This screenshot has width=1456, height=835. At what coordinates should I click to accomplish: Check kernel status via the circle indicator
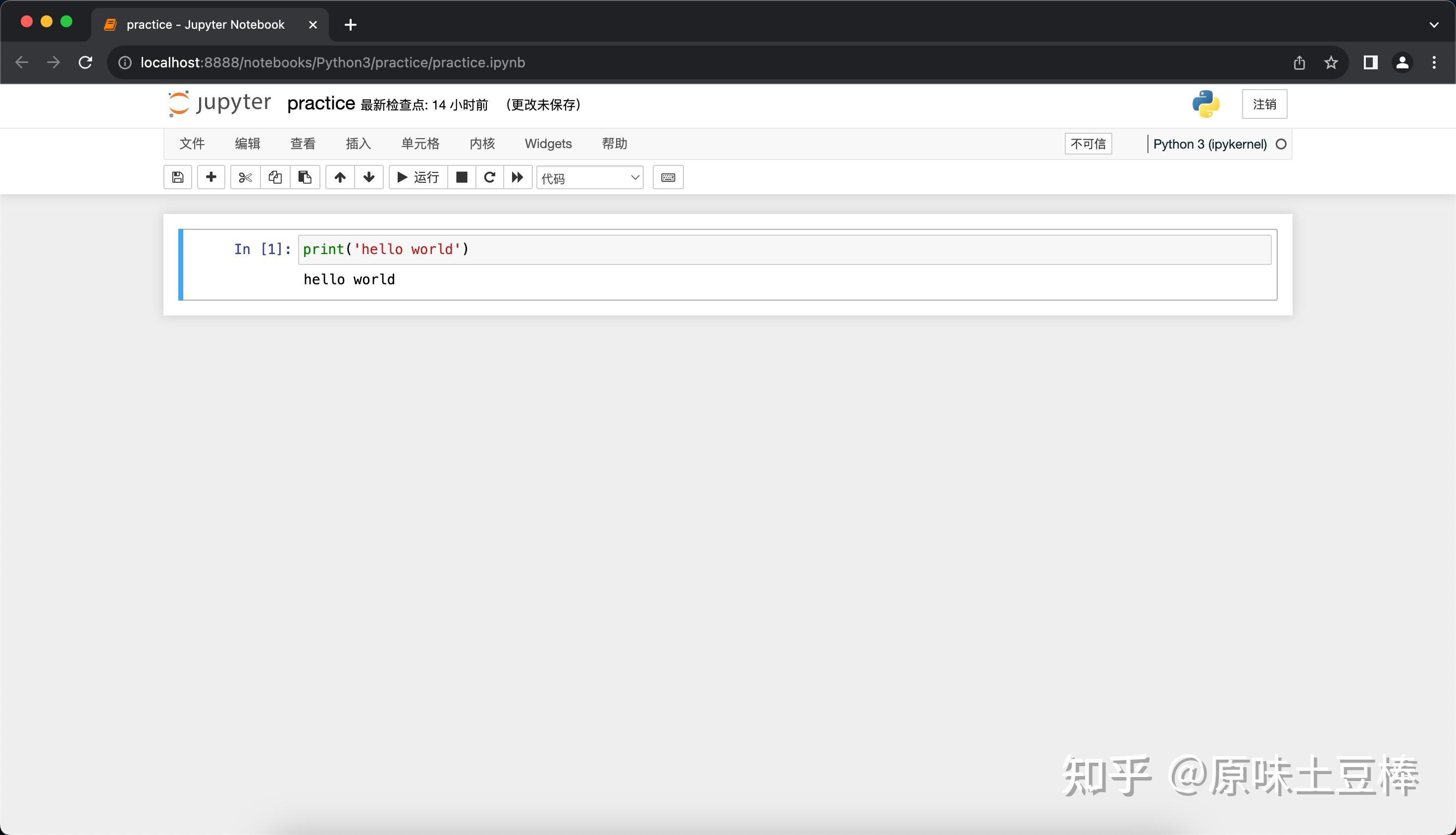pyautogui.click(x=1281, y=144)
